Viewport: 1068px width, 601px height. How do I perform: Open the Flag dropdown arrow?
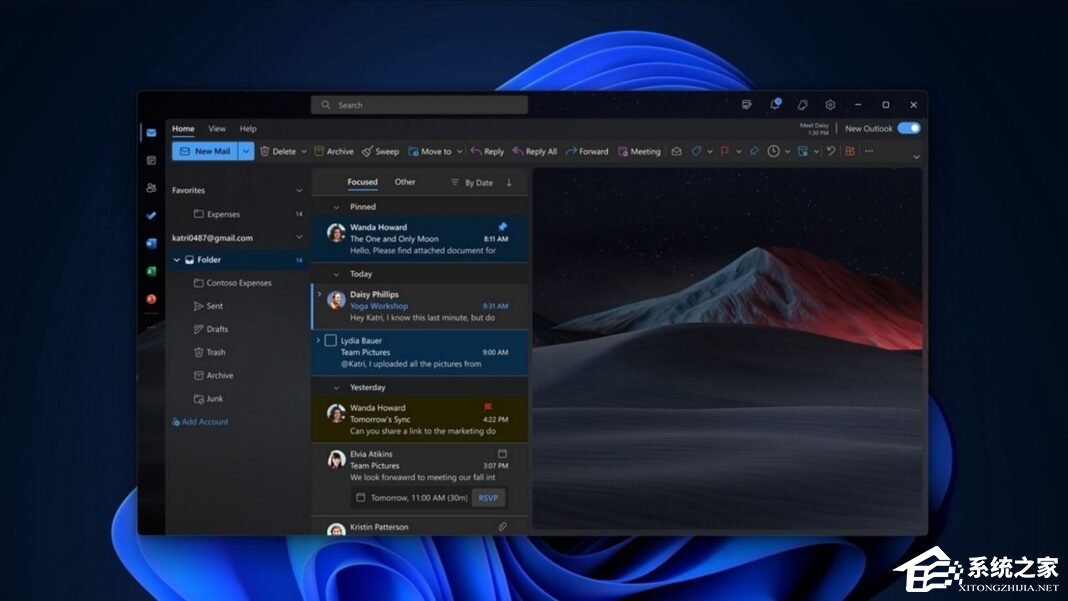point(738,152)
